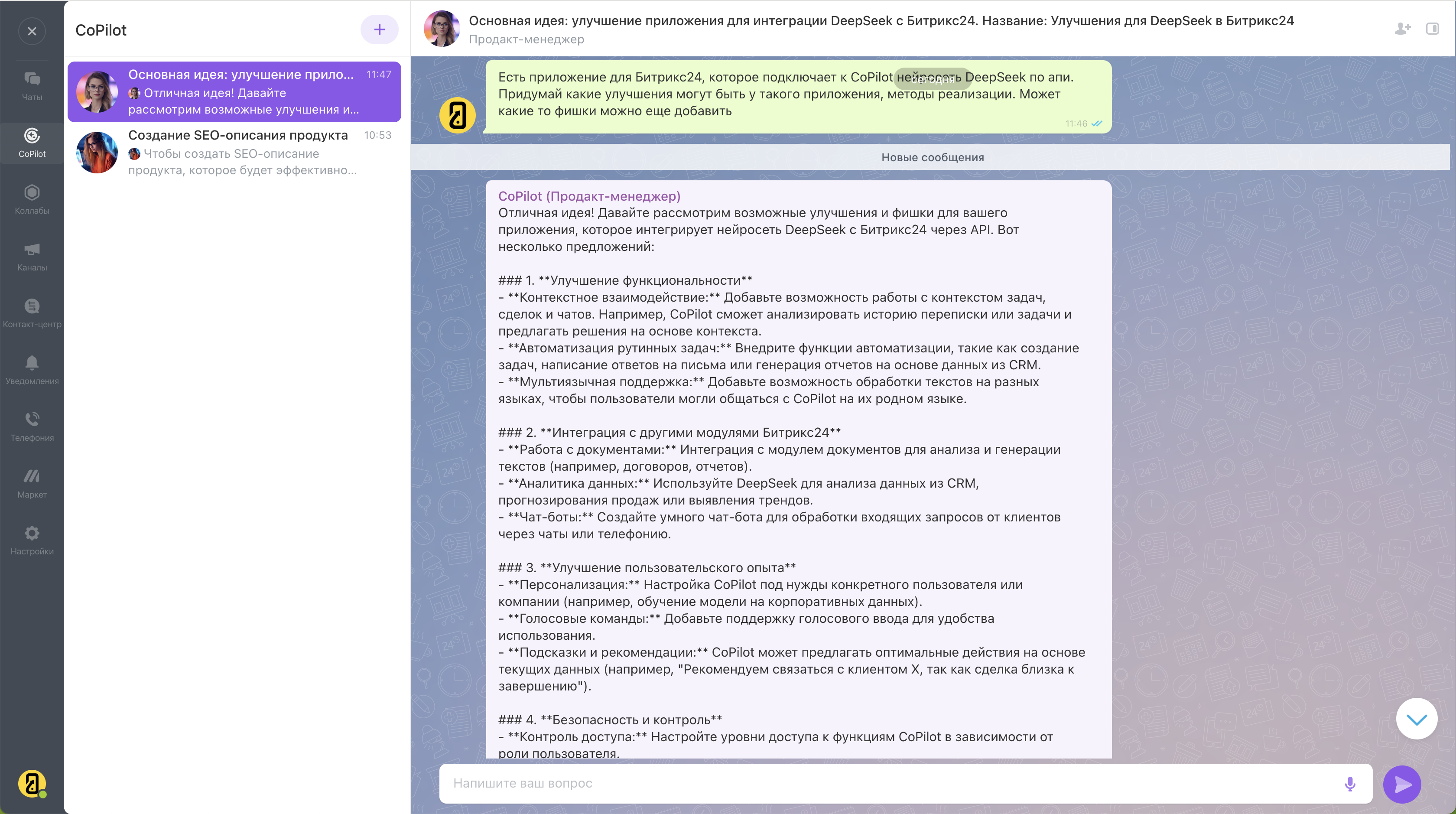The width and height of the screenshot is (1456, 814).
Task: Select the CoPilot tab in sidebar
Action: pos(32,143)
